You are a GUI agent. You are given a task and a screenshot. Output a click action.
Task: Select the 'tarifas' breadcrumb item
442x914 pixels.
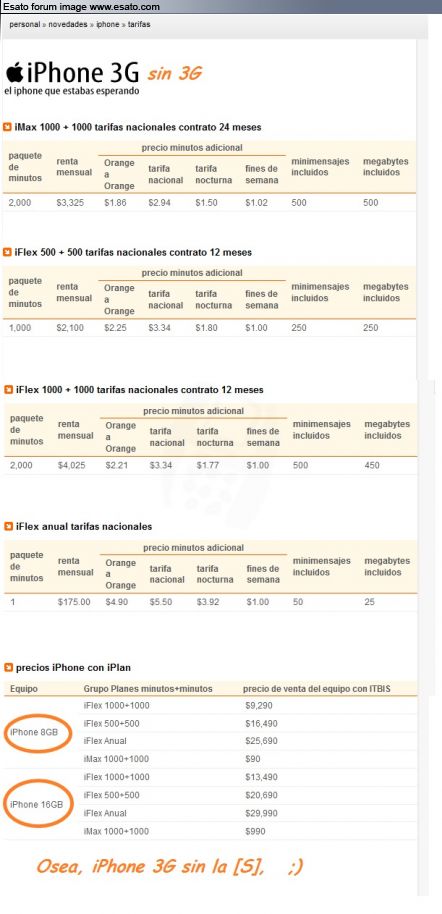pos(139,24)
